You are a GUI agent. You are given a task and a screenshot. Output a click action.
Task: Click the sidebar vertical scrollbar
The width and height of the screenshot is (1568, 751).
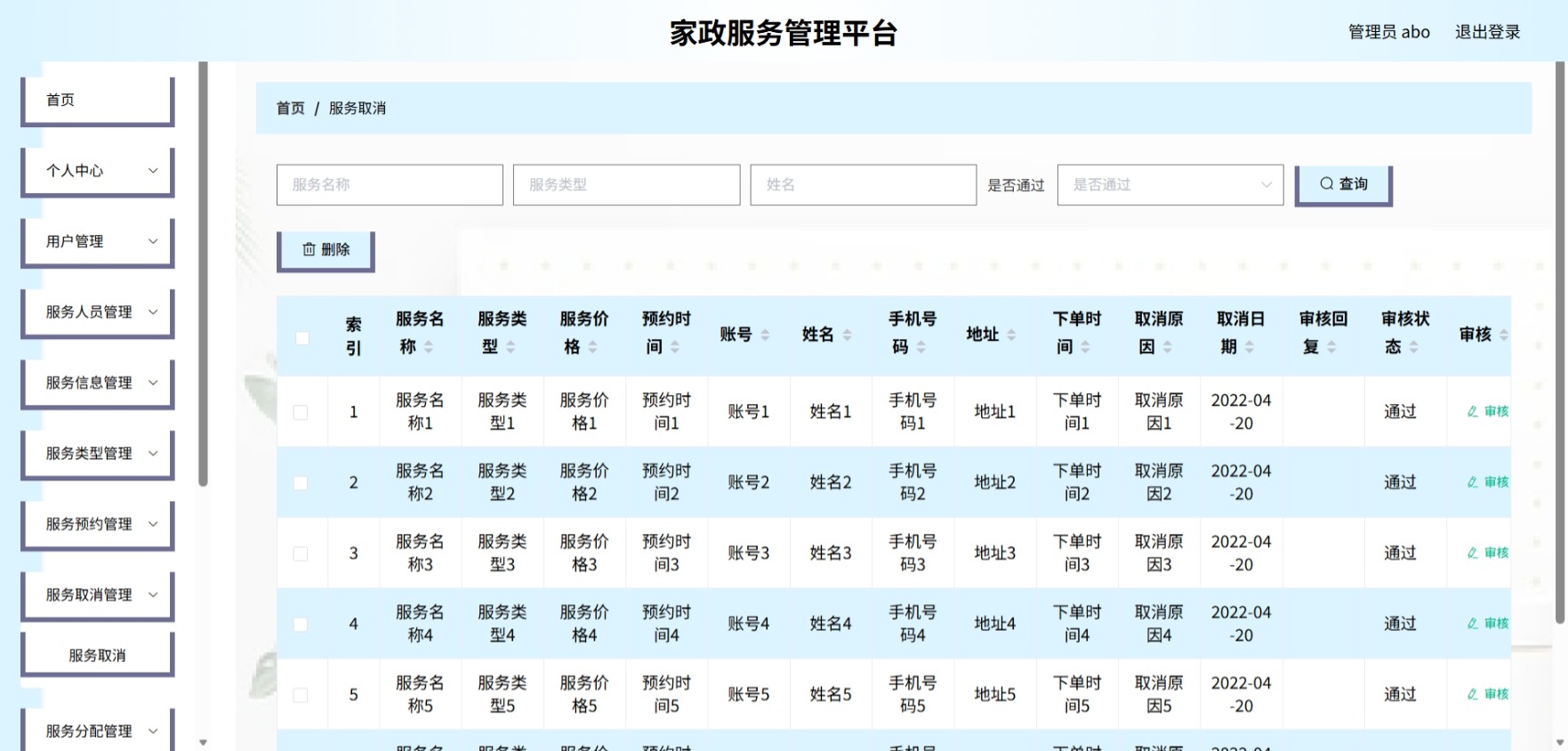click(203, 274)
